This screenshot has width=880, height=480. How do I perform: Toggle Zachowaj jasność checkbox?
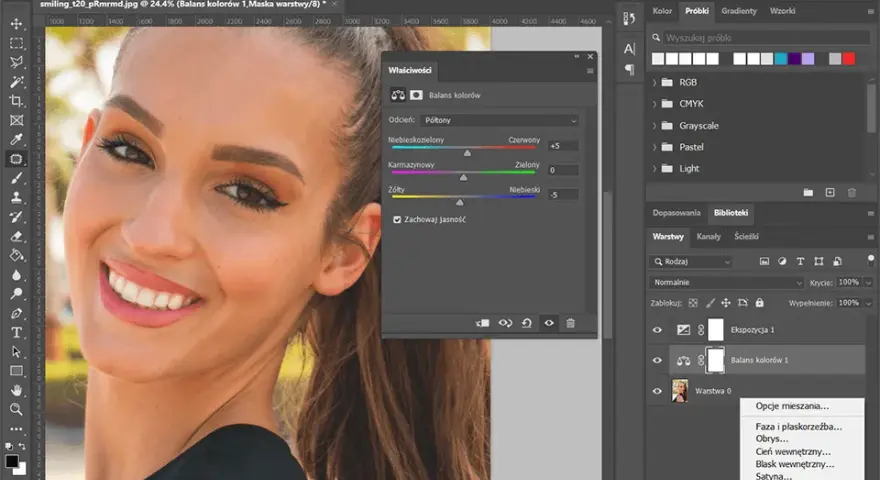(x=397, y=220)
